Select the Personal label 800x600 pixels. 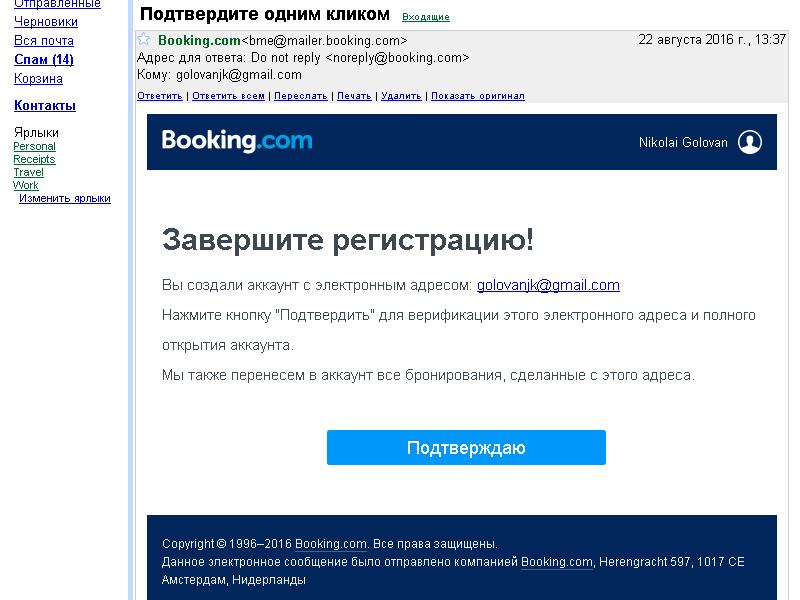click(34, 146)
